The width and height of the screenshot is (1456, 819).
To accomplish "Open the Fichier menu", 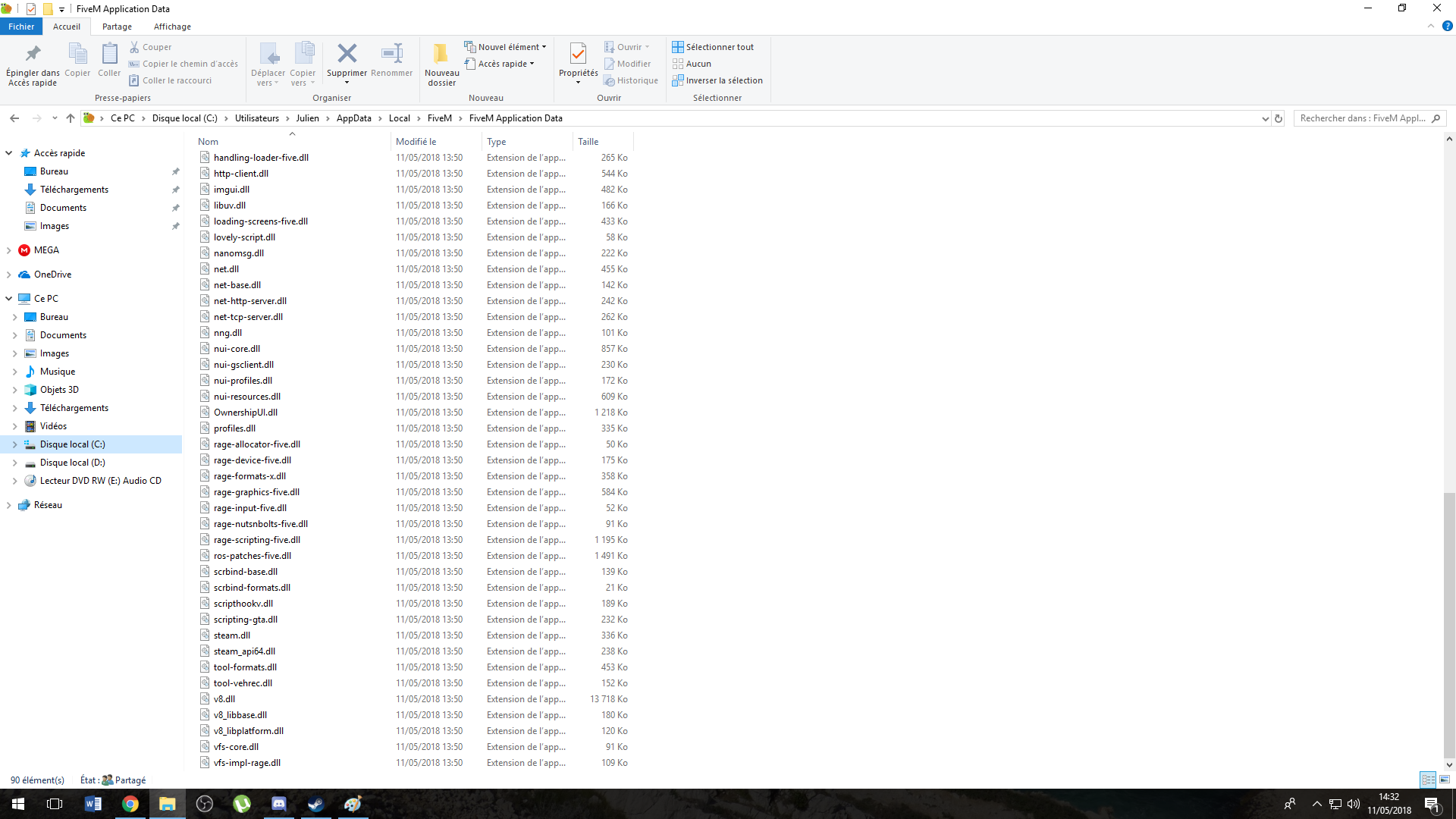I will 21,27.
